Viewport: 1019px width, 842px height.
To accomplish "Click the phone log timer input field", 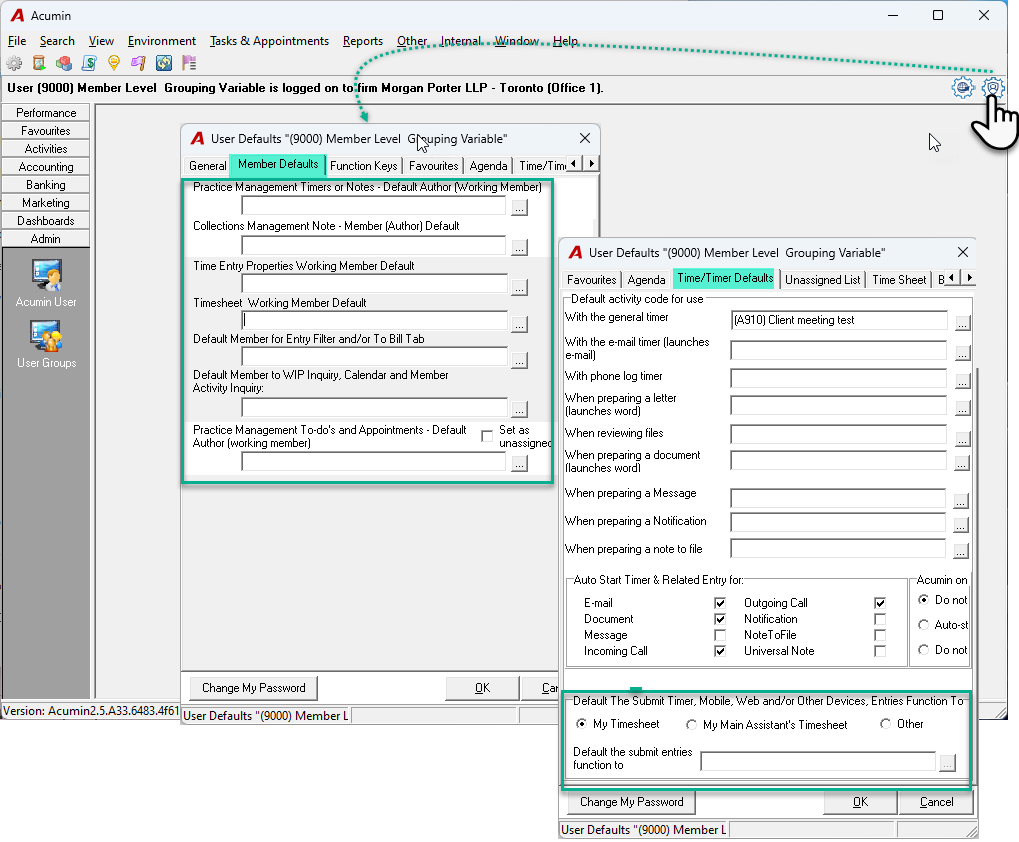I will pyautogui.click(x=838, y=378).
